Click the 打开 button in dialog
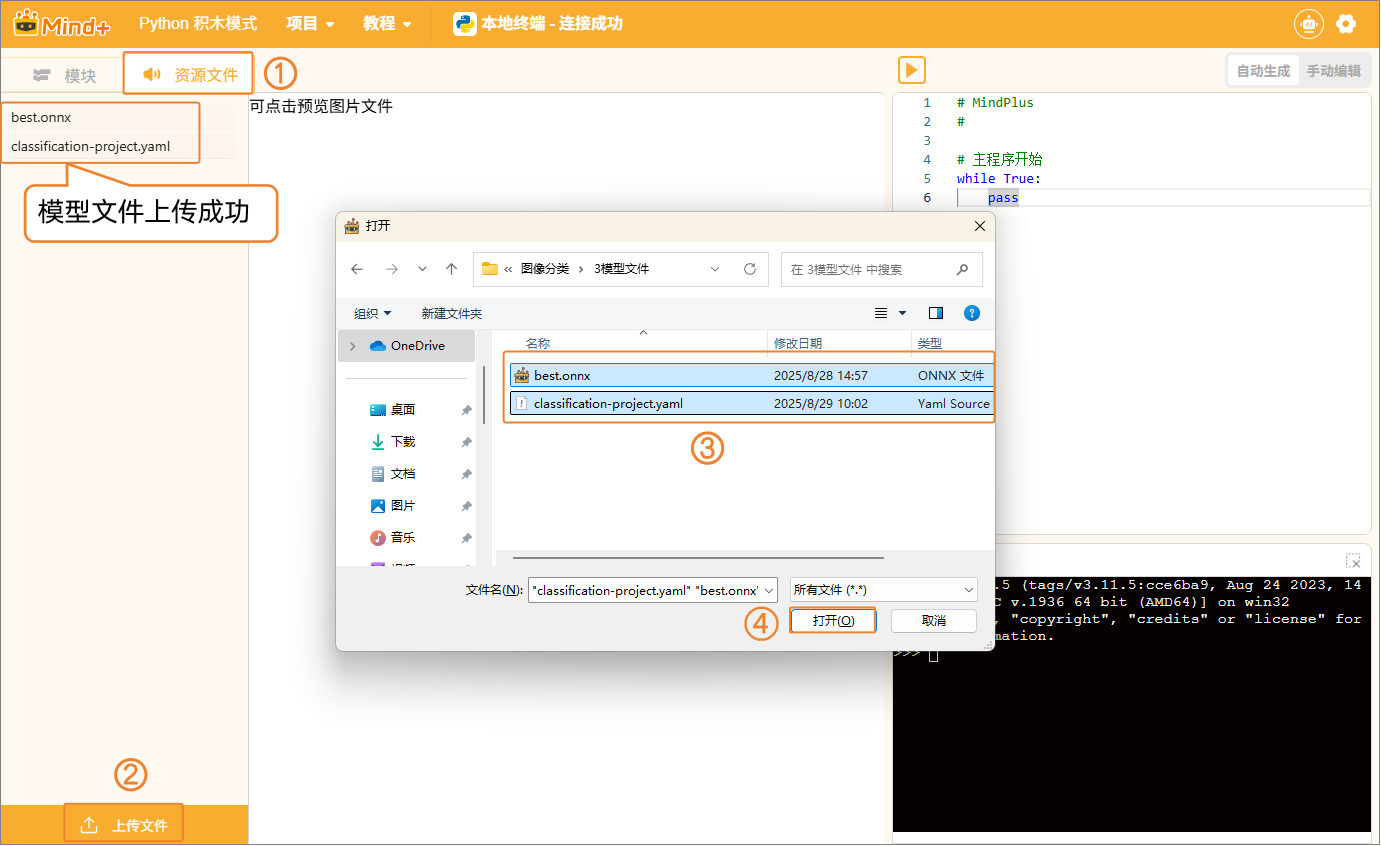Viewport: 1381px width, 846px height. [833, 621]
